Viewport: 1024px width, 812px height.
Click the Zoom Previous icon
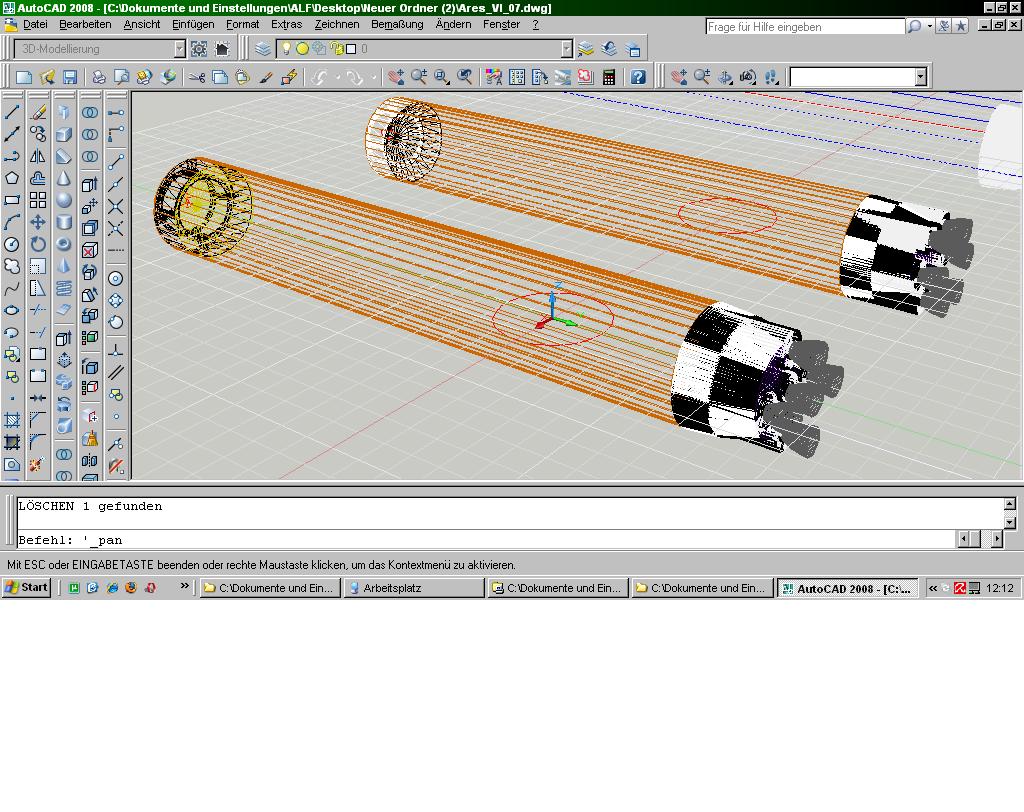(464, 77)
